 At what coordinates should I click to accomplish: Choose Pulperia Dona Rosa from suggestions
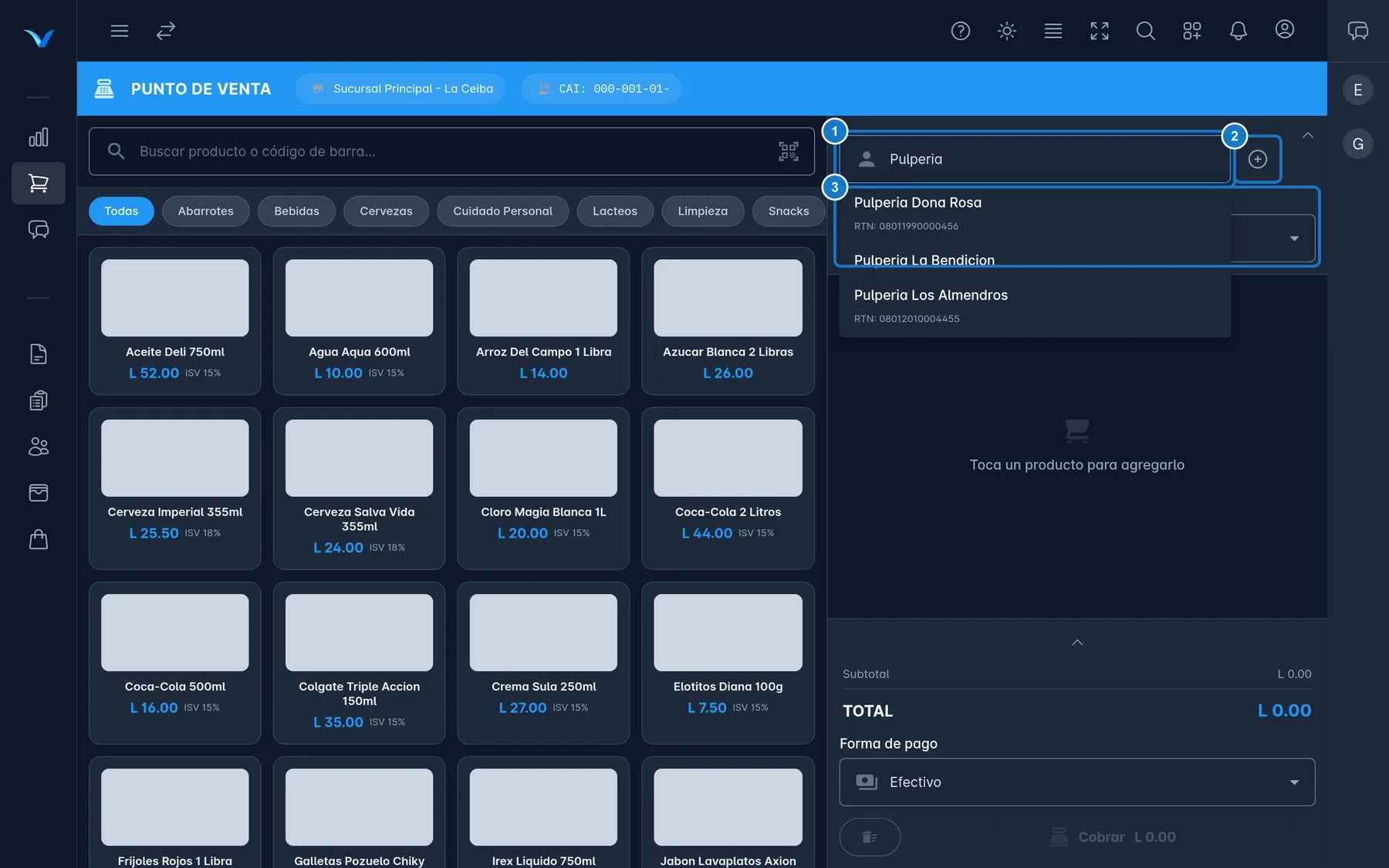tap(1035, 213)
